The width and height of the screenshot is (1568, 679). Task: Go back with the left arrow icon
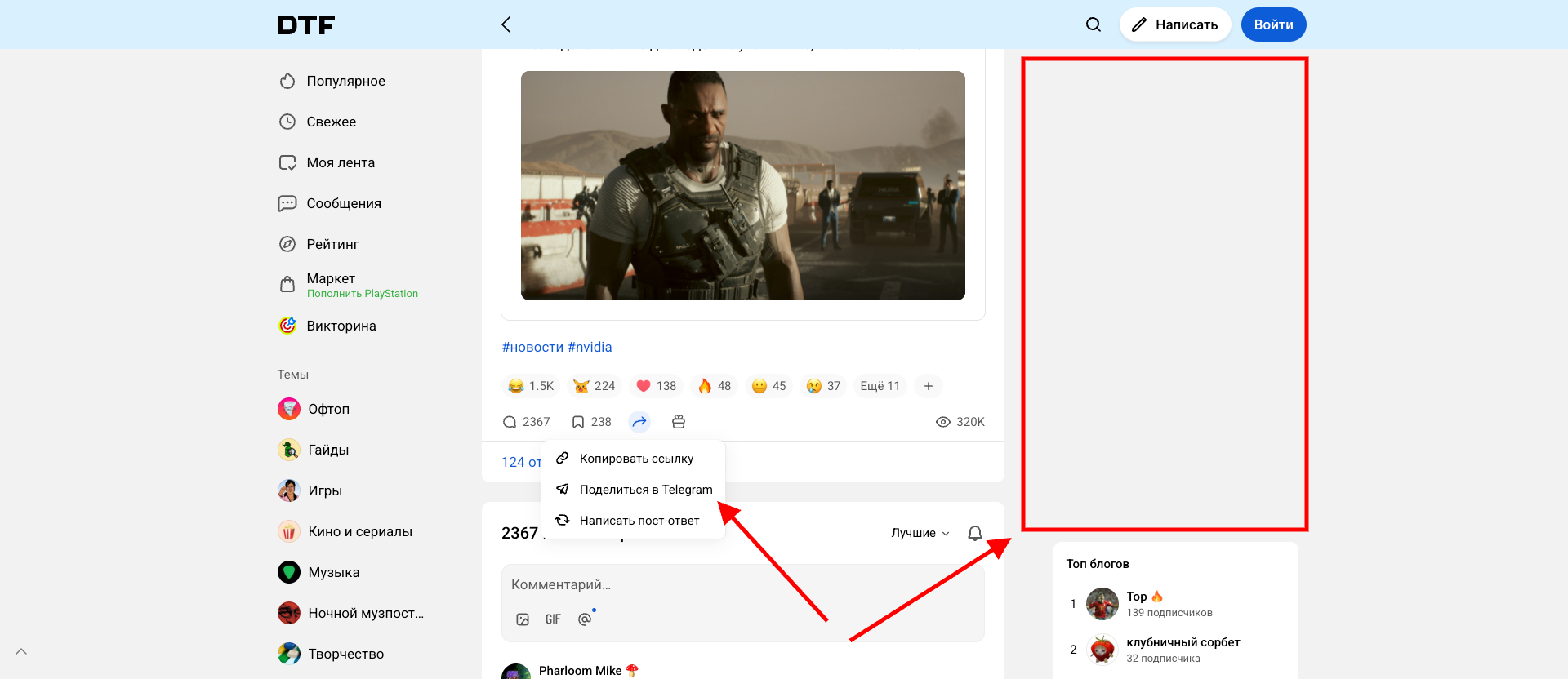point(506,24)
